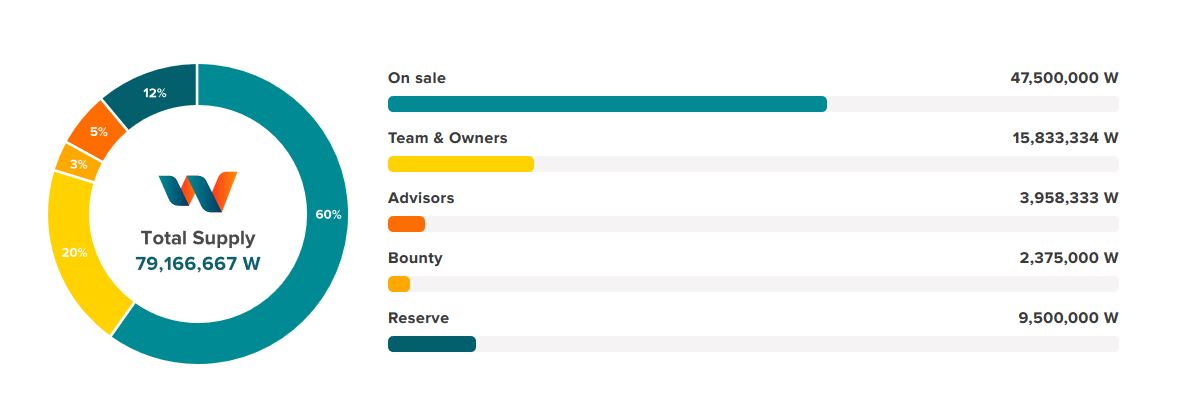Select the light orange 3% donut segment
This screenshot has height=407, width=1202.
[78, 163]
